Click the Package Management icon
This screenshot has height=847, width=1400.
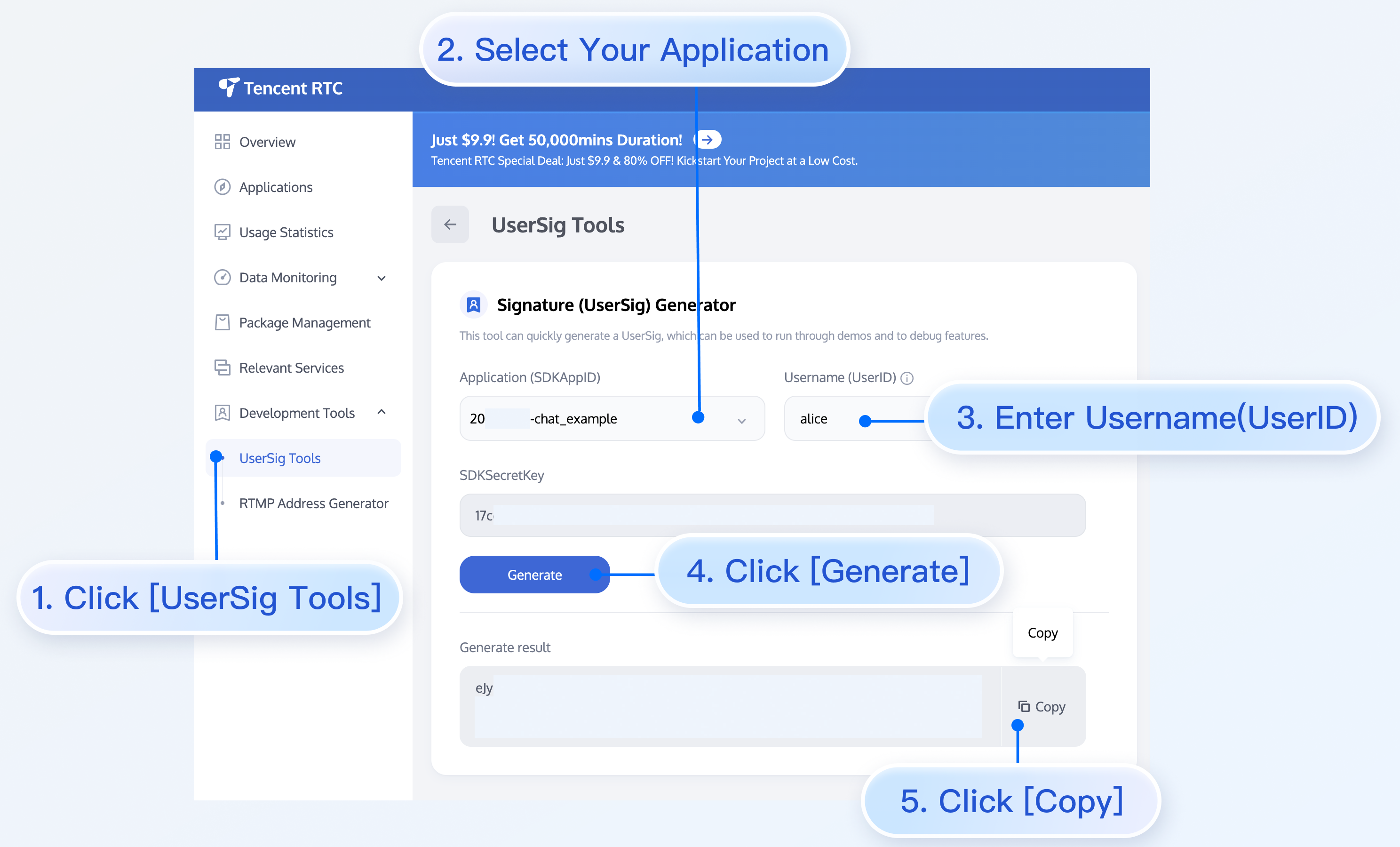click(x=222, y=322)
